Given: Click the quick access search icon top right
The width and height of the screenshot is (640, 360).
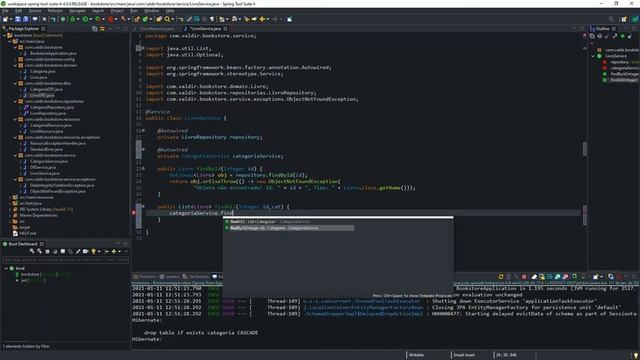Looking at the screenshot, I should [x=611, y=19].
